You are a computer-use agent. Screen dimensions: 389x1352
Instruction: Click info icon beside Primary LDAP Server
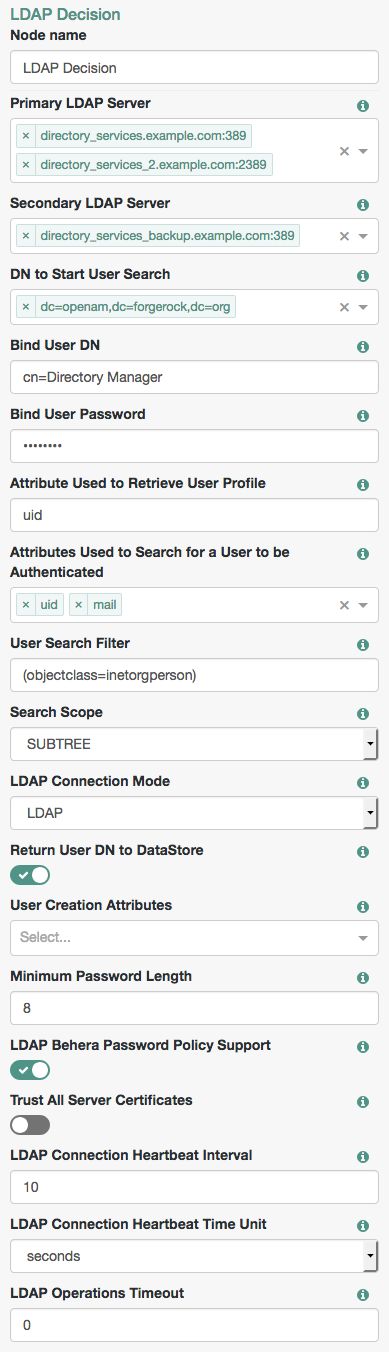[x=363, y=106]
